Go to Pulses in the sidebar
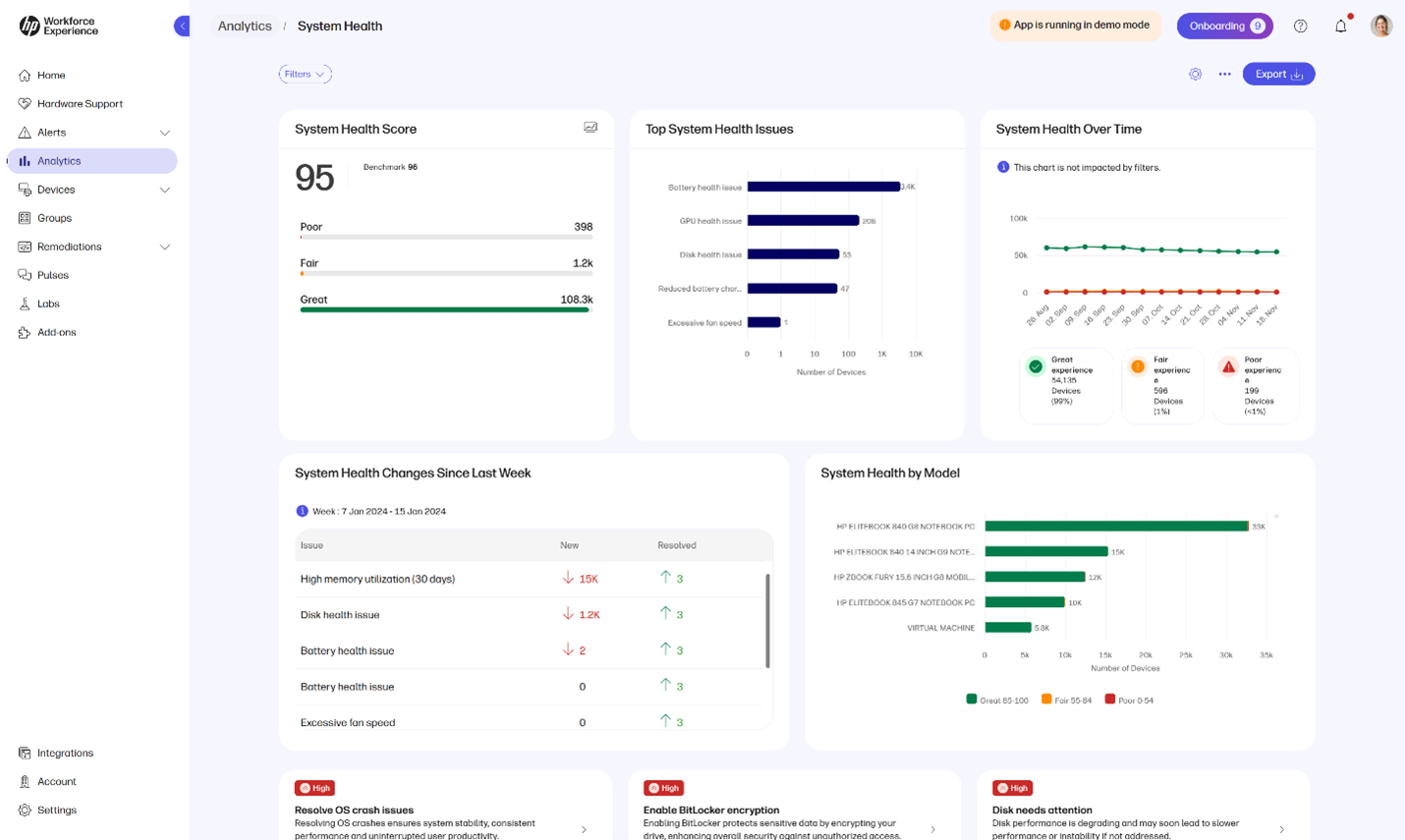Image resolution: width=1405 pixels, height=840 pixels. (53, 275)
